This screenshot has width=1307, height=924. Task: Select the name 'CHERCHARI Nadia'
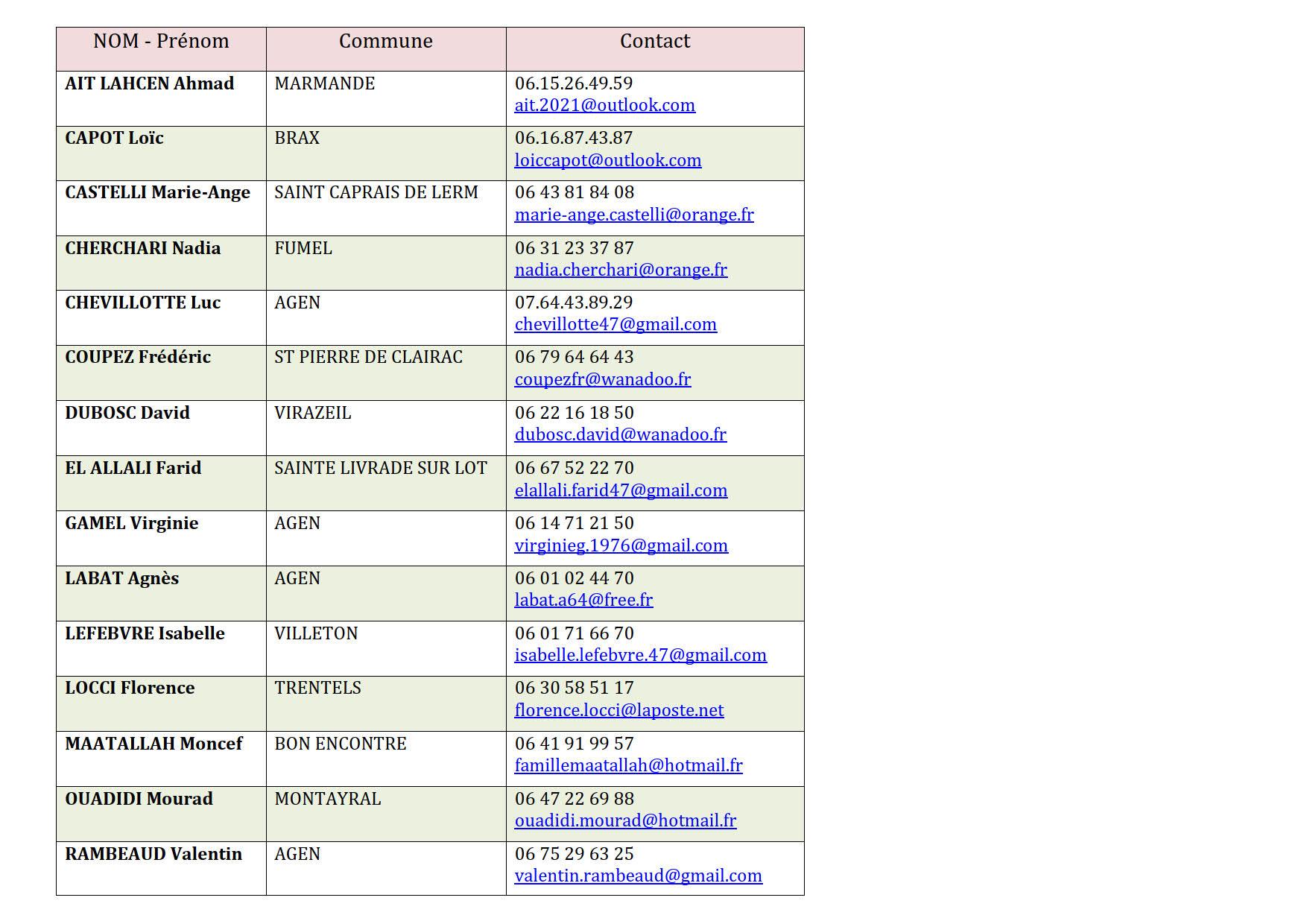tap(142, 248)
